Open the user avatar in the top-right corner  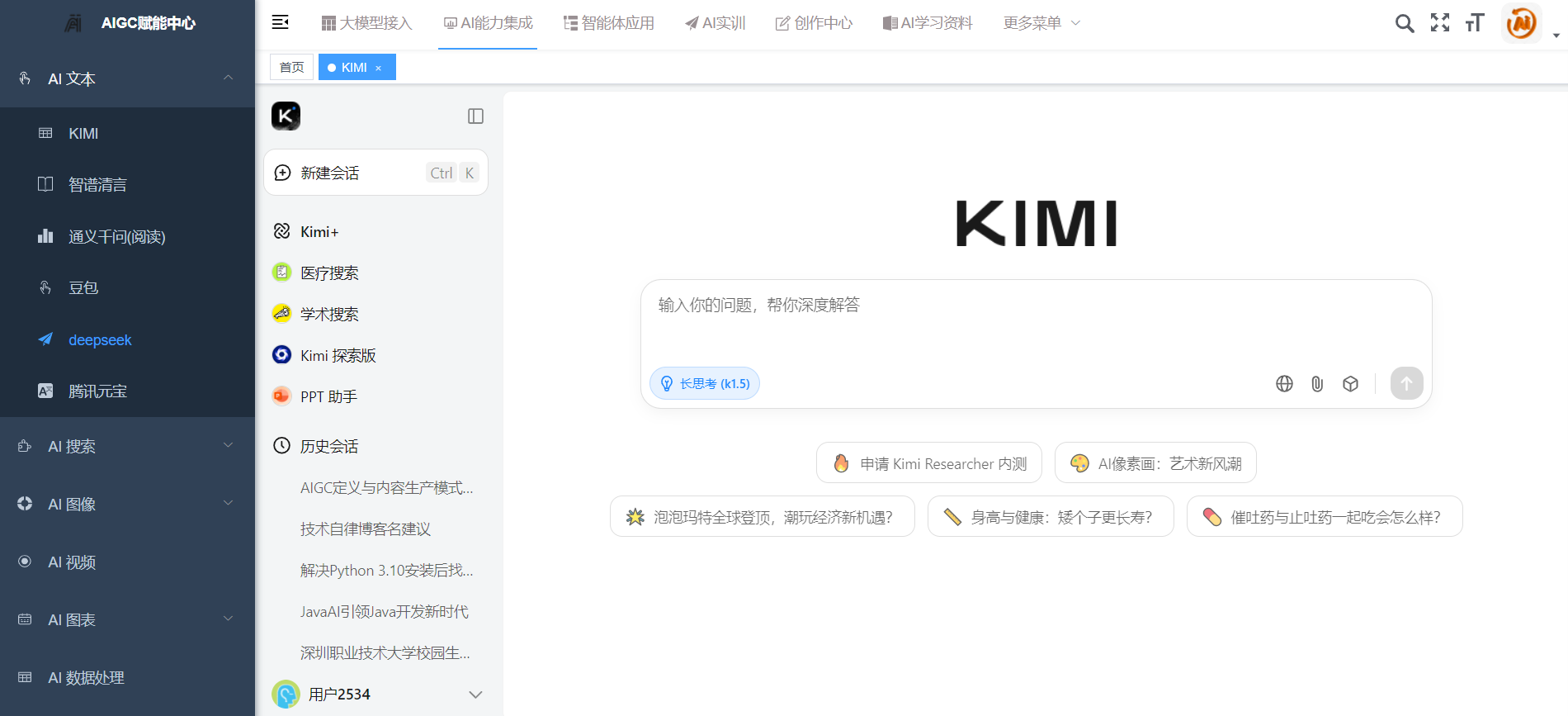[x=1522, y=23]
